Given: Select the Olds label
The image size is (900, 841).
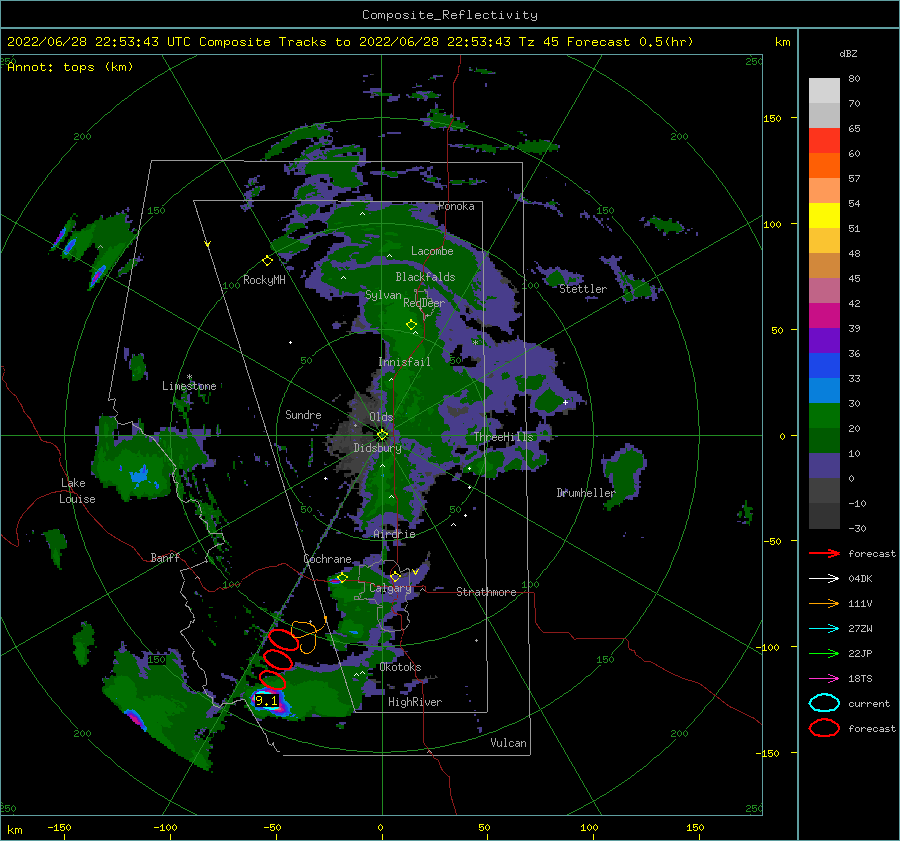Looking at the screenshot, I should pos(381,417).
